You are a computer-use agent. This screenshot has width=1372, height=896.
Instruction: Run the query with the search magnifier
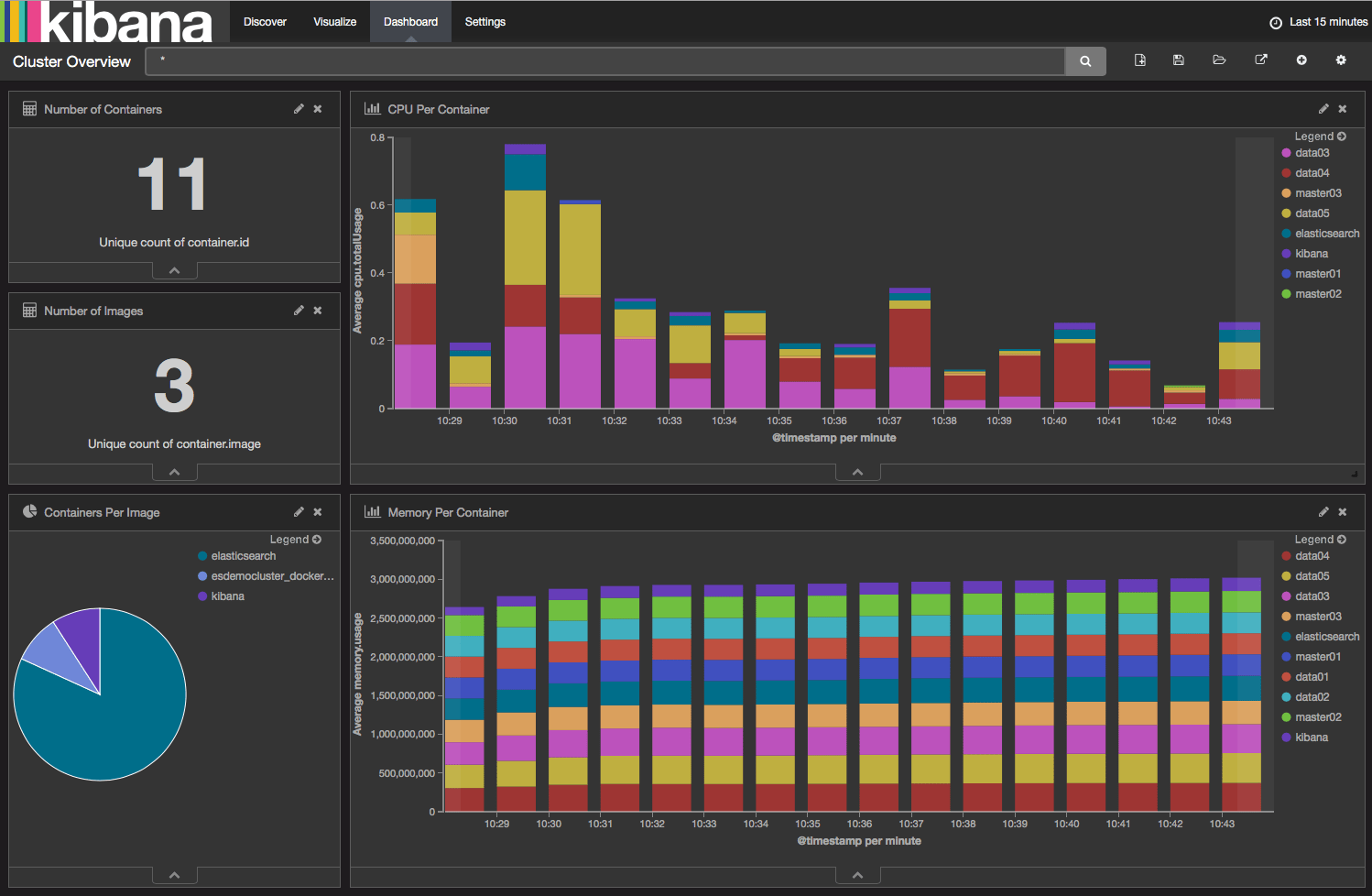point(1085,61)
